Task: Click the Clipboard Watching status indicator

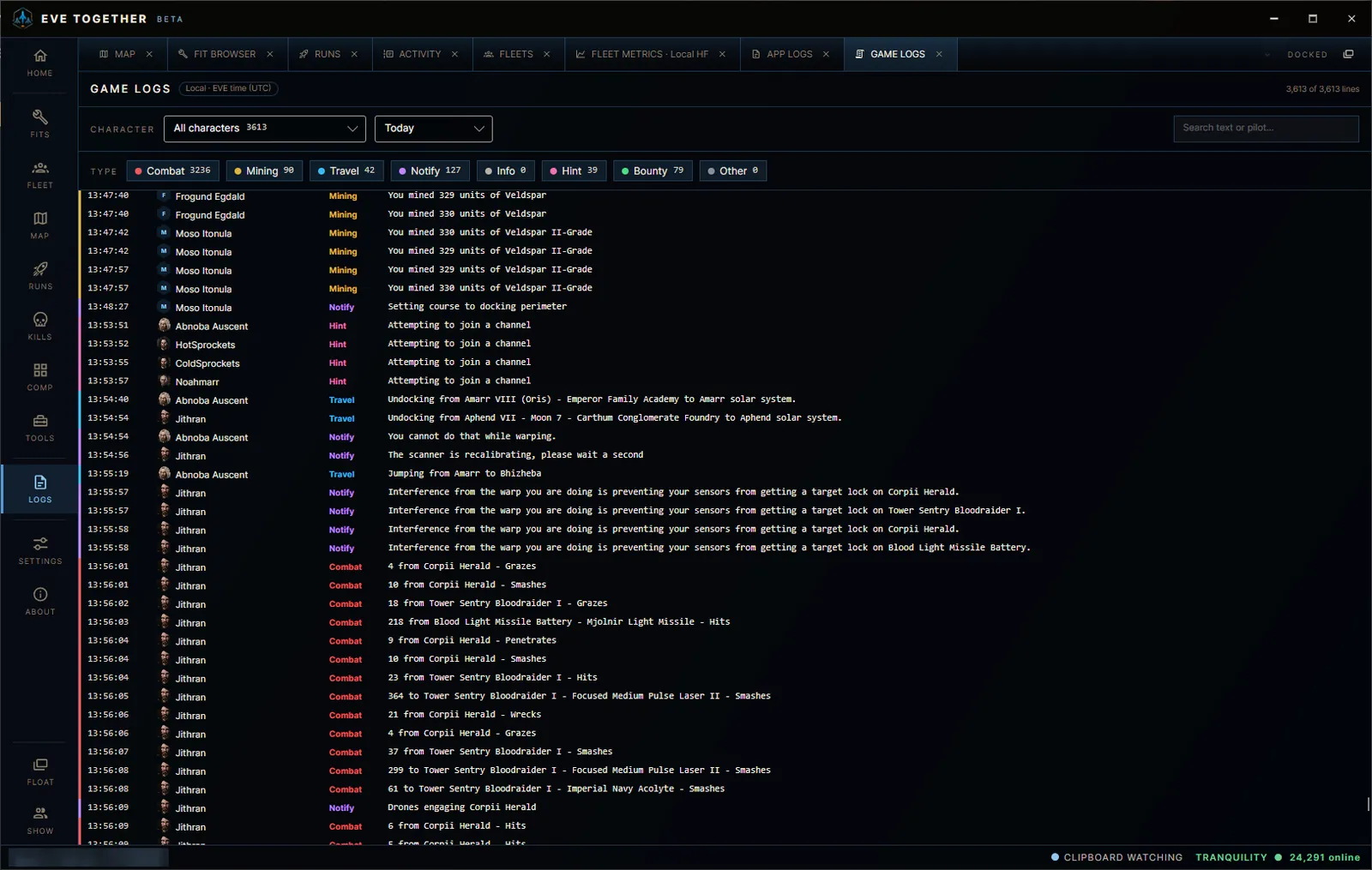Action: (x=1116, y=857)
